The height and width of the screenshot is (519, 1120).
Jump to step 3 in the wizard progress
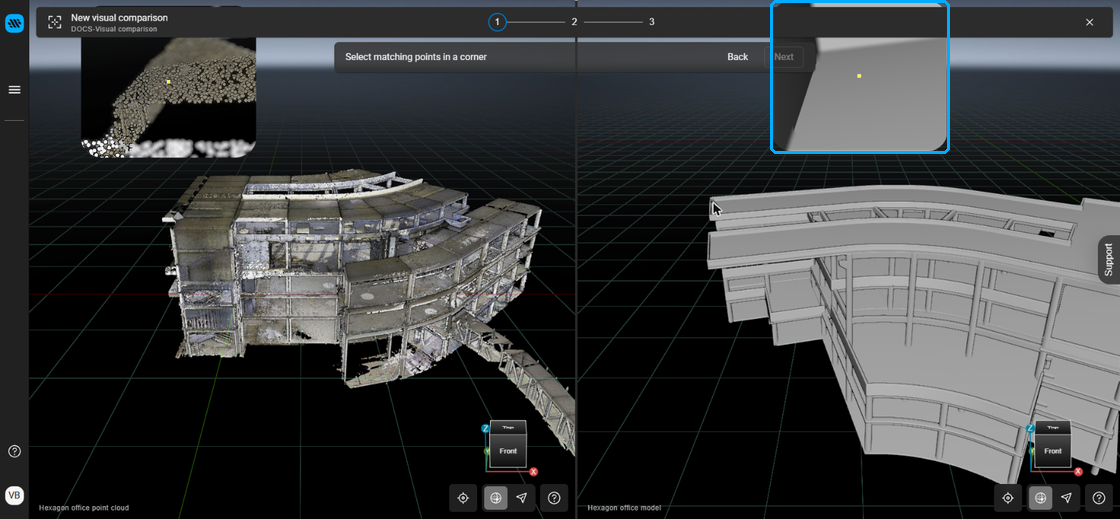651,22
